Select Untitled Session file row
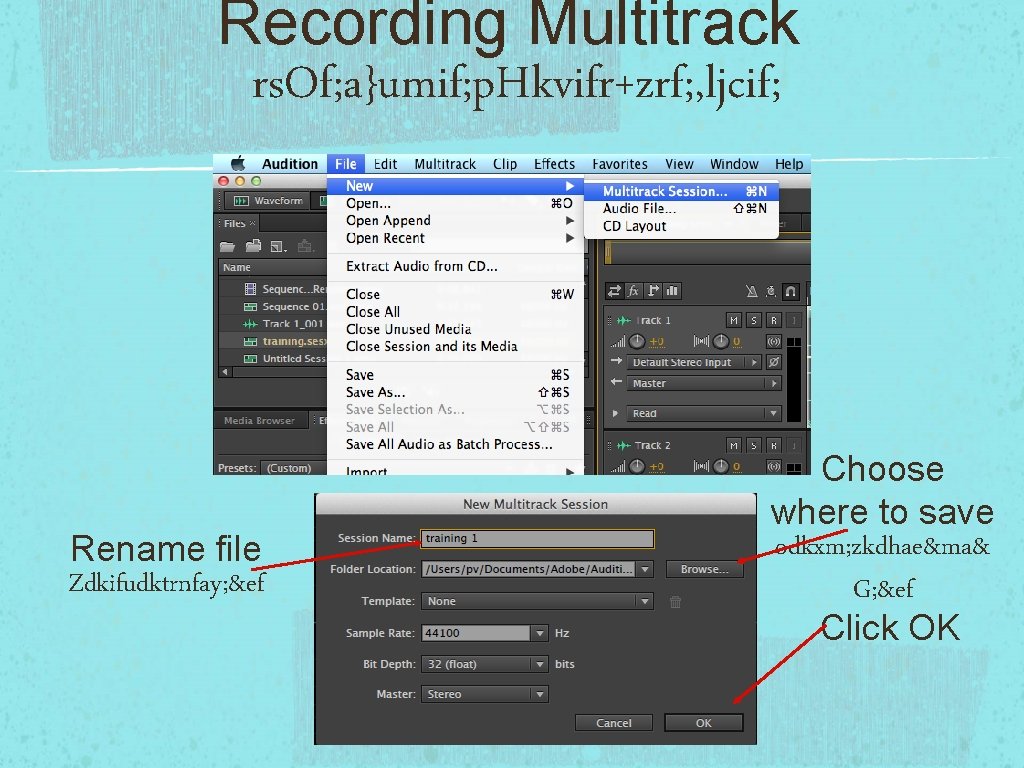The image size is (1024, 768). pyautogui.click(x=272, y=359)
